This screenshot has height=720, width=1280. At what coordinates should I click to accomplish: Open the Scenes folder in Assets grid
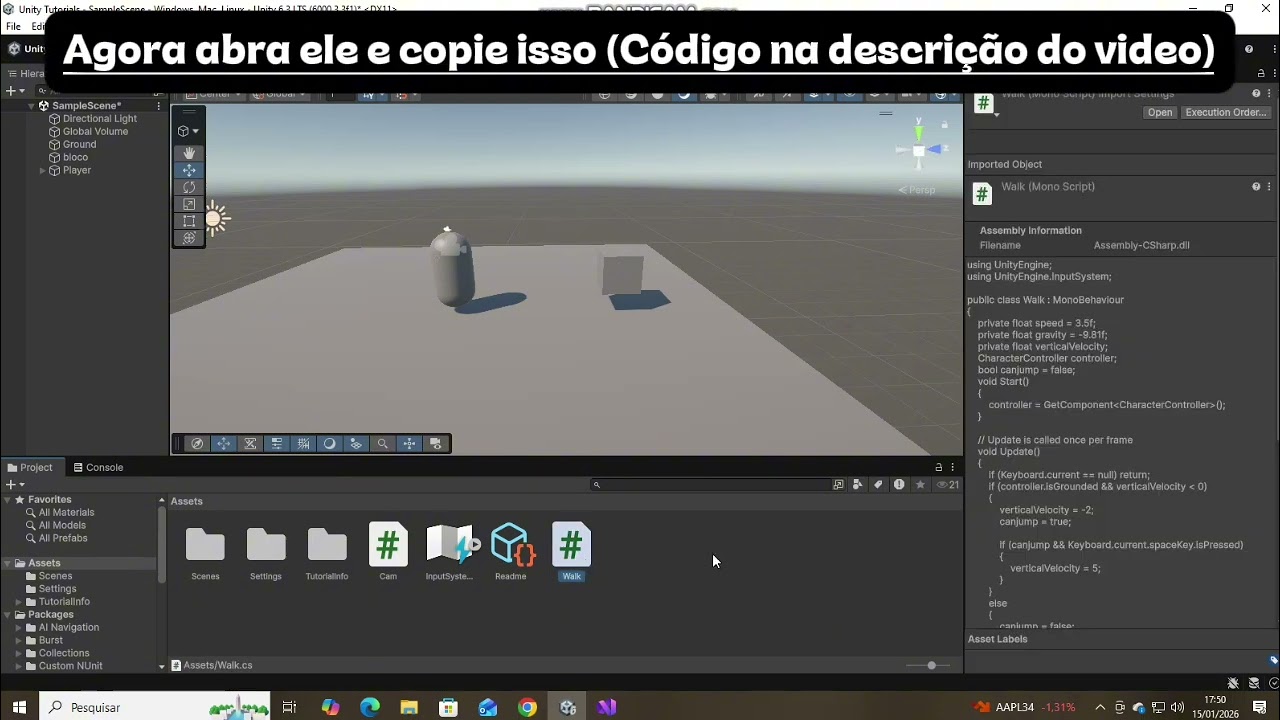205,551
